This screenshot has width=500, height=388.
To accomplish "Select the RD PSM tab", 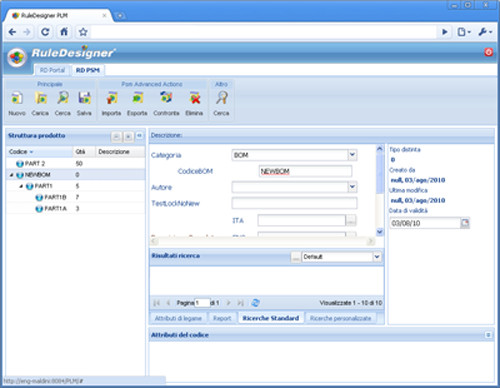I will tap(88, 70).
